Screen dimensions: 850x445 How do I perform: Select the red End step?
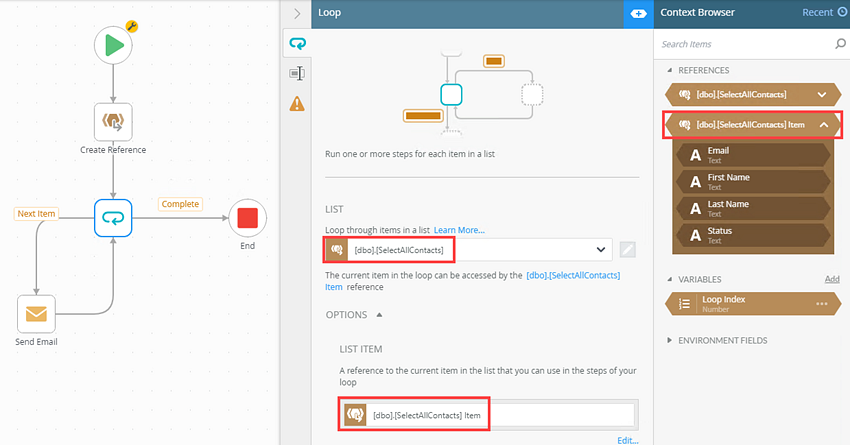tap(247, 218)
